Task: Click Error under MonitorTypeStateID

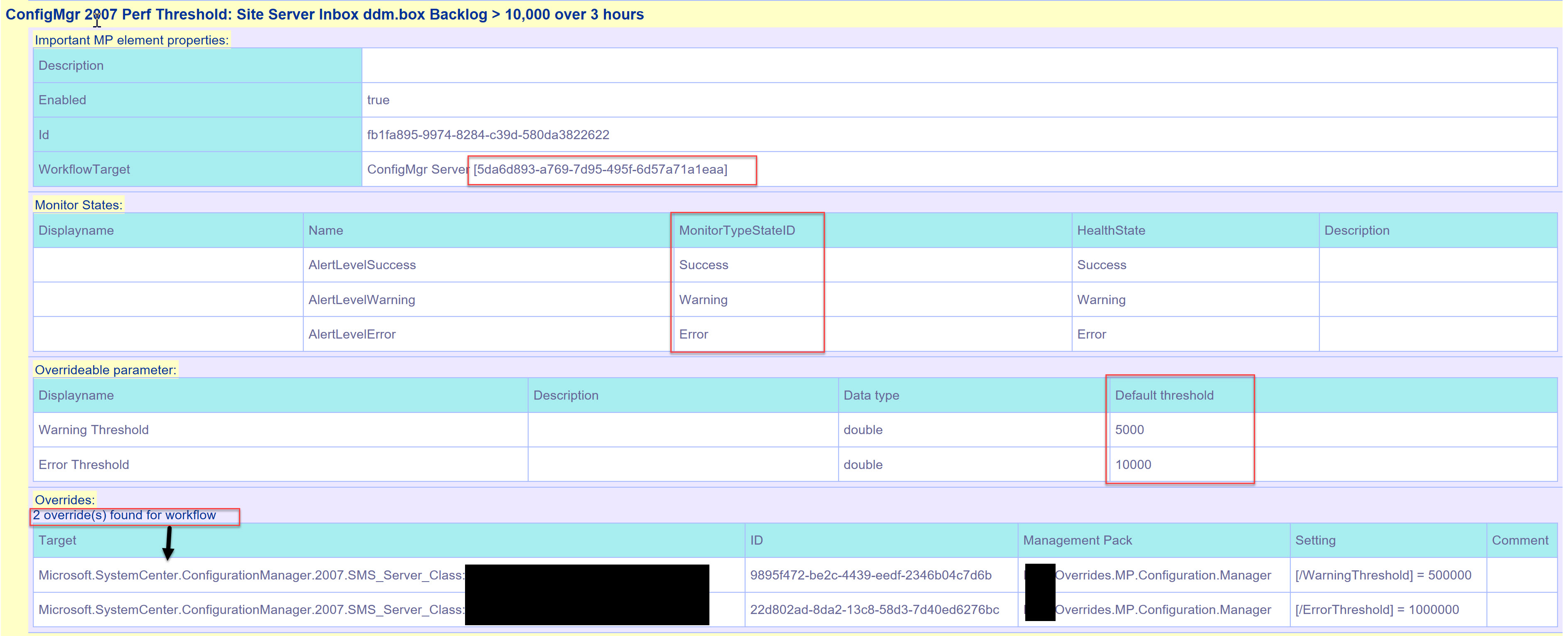Action: [693, 334]
